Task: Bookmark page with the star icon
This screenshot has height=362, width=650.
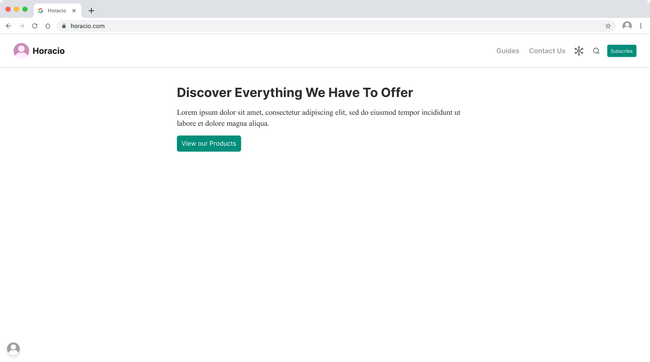Action: tap(608, 26)
